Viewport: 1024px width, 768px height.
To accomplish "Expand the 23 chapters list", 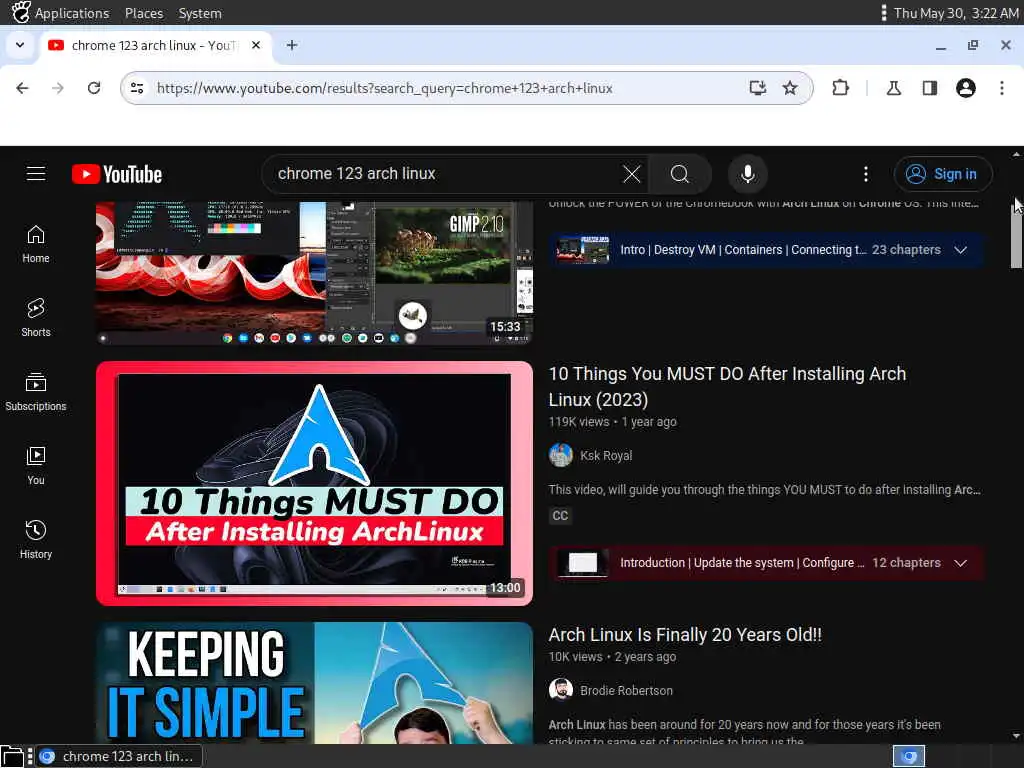I will [961, 250].
